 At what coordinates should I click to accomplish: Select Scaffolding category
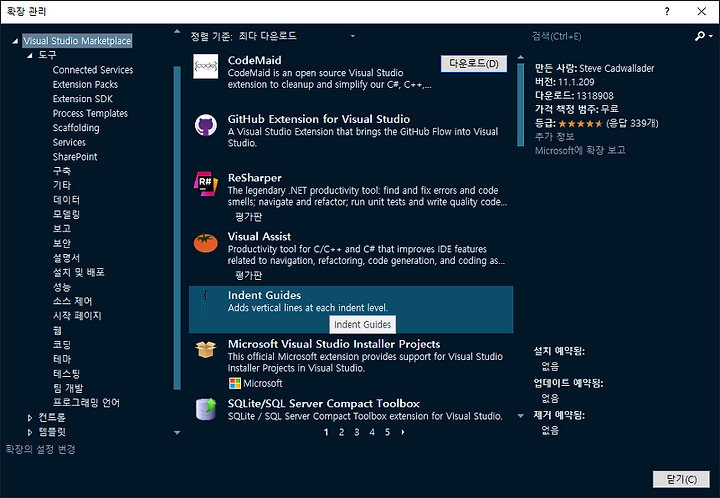coord(76,128)
